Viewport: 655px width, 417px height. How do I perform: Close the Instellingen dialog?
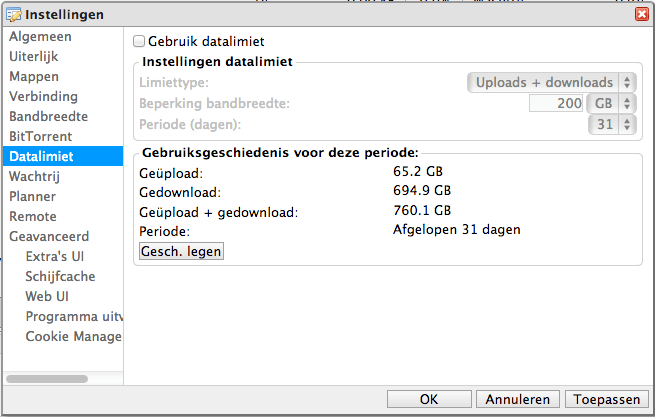pos(640,14)
